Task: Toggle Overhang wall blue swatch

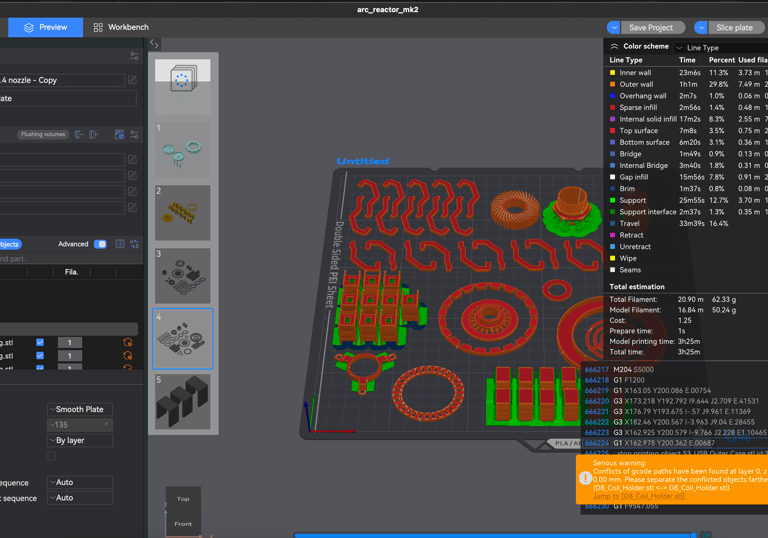Action: coord(612,96)
